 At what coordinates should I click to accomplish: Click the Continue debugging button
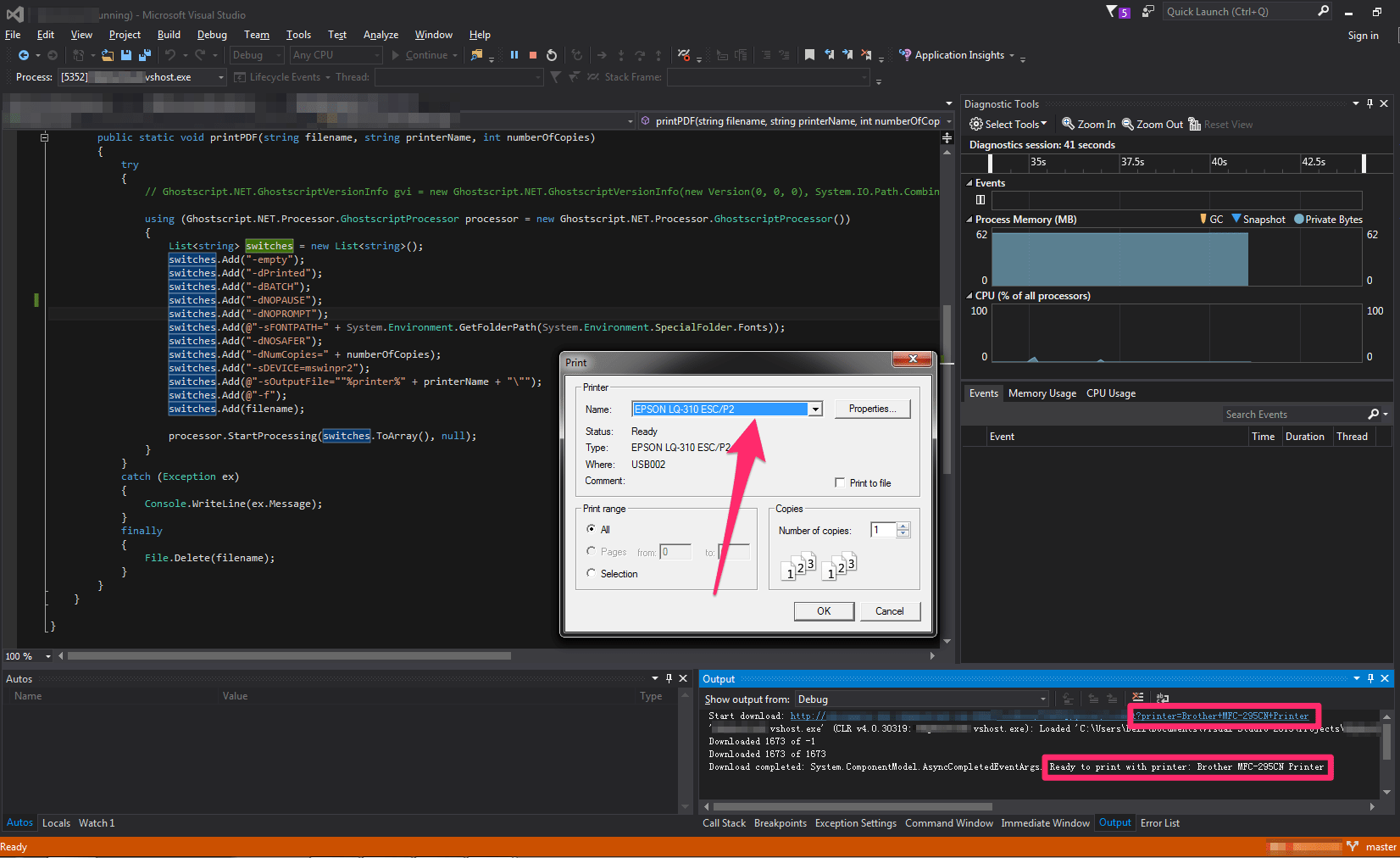pyautogui.click(x=419, y=55)
